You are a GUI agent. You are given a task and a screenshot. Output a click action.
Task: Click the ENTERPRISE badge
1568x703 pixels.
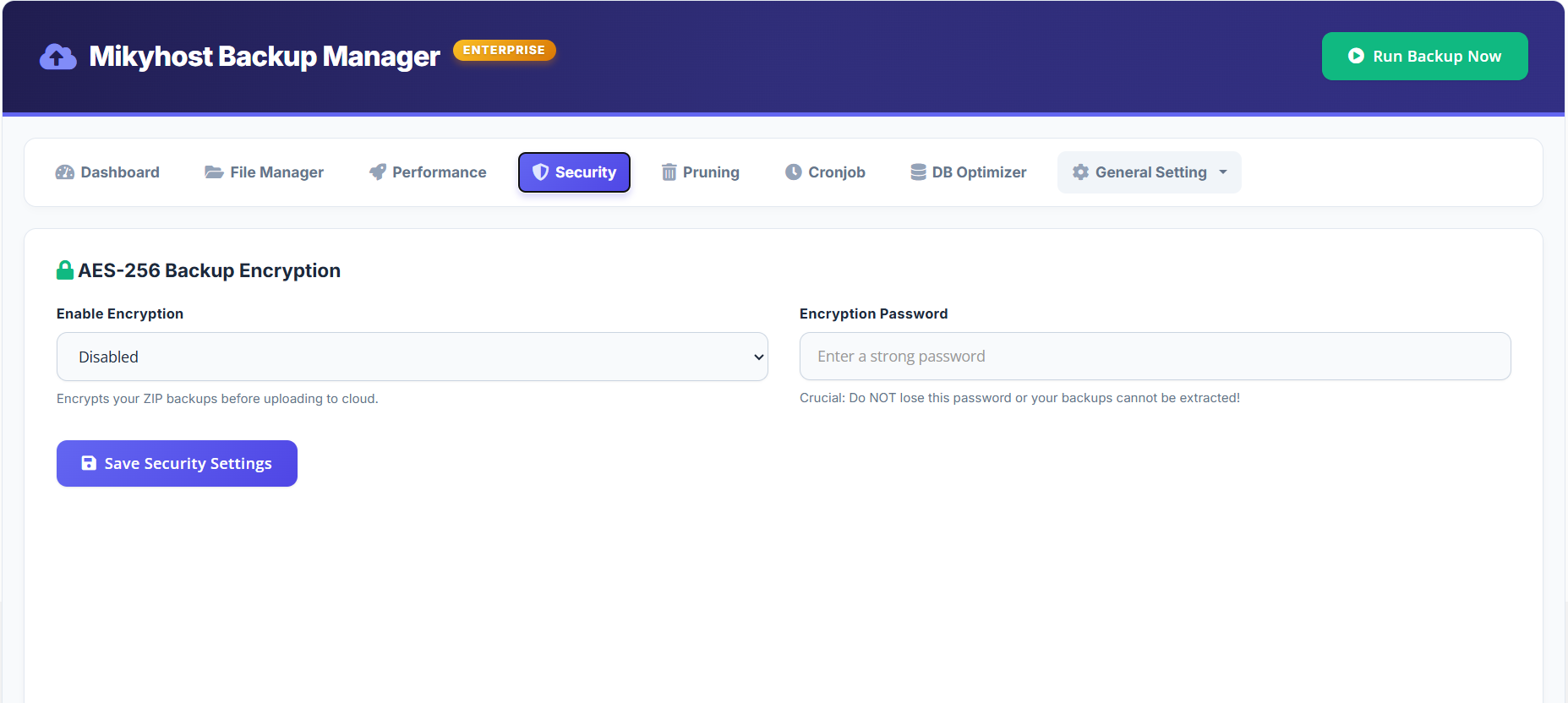point(504,50)
